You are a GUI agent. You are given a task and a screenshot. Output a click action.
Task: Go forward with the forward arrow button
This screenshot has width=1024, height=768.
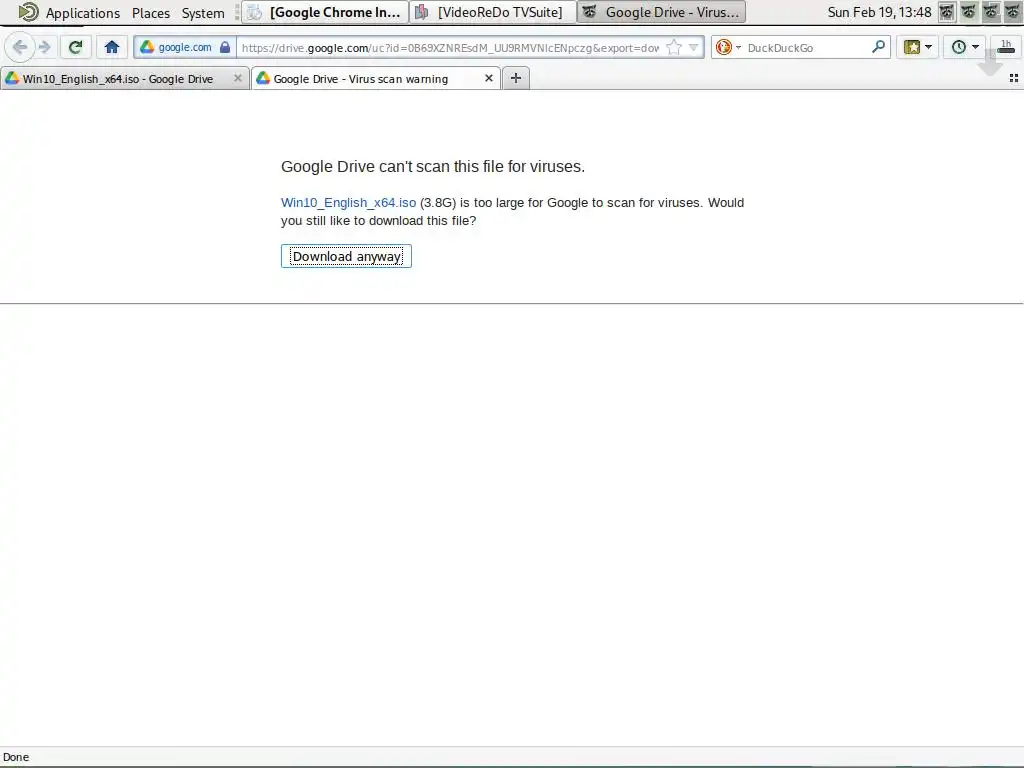[x=44, y=47]
